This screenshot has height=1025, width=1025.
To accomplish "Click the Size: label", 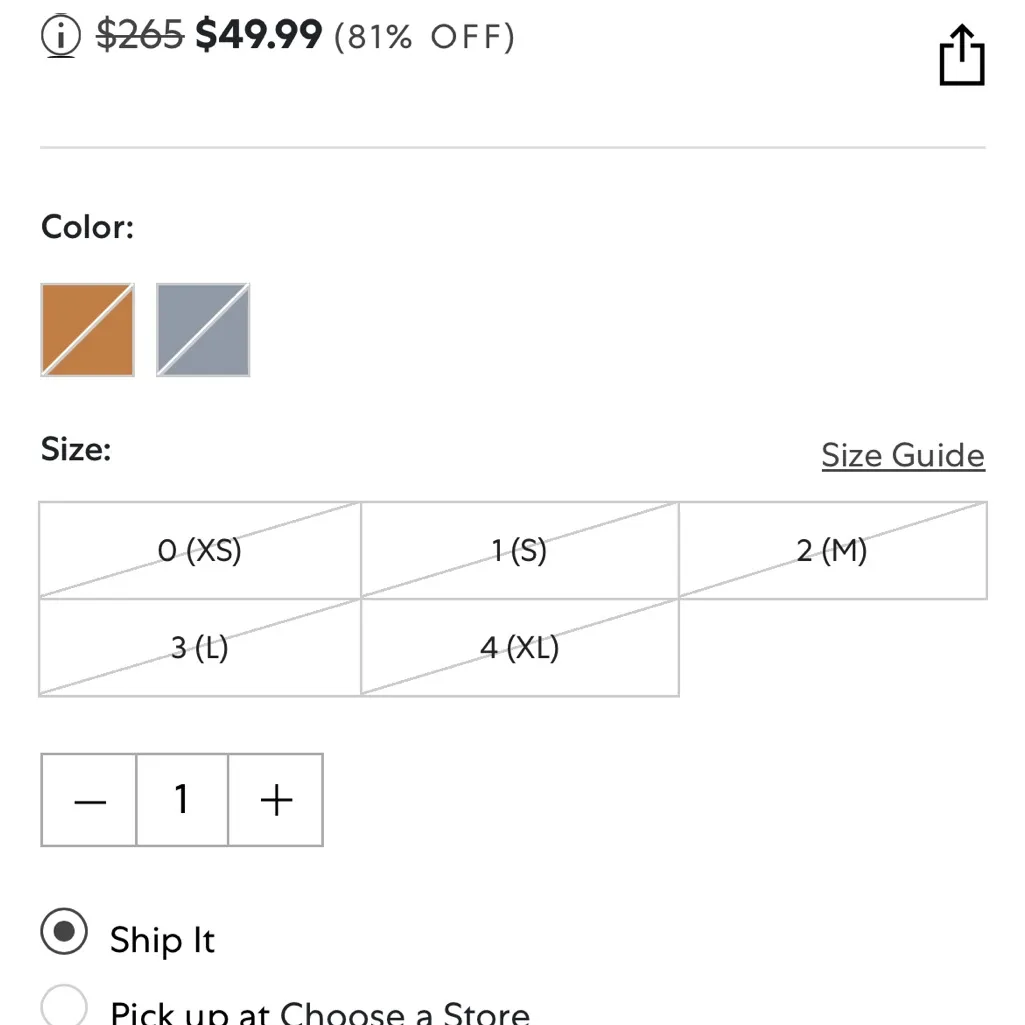I will pyautogui.click(x=76, y=449).
